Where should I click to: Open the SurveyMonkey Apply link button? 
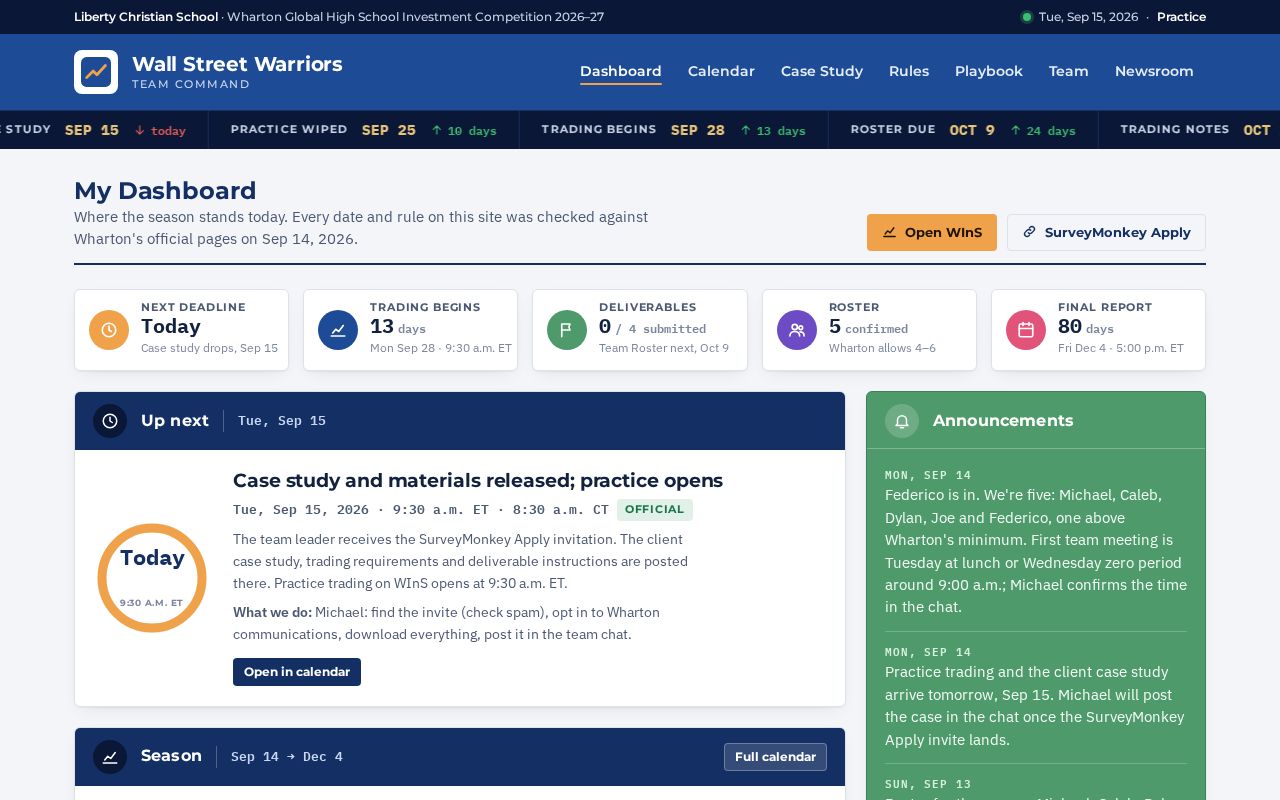click(1106, 232)
